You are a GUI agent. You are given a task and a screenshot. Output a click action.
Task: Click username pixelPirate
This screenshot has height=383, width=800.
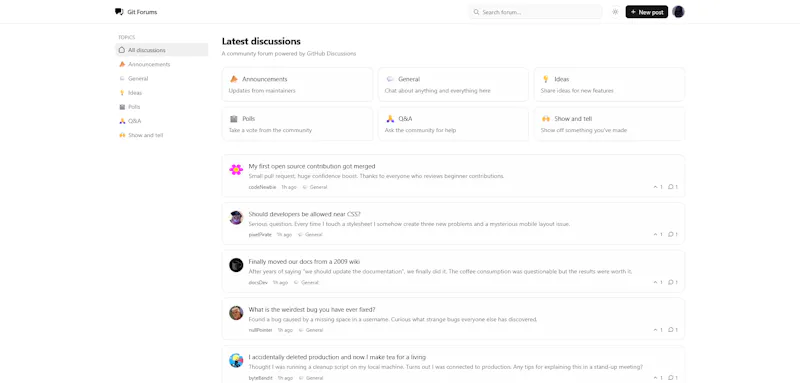(260, 235)
